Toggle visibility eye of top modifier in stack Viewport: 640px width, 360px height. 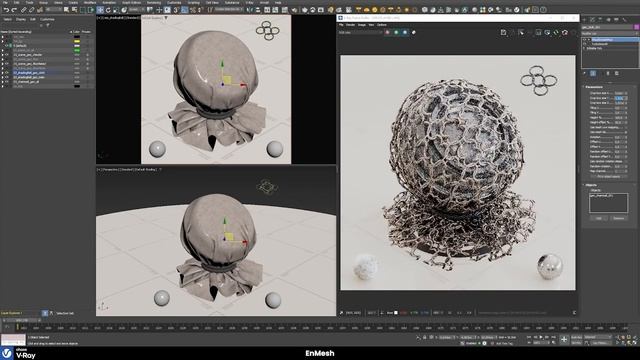[x=584, y=40]
